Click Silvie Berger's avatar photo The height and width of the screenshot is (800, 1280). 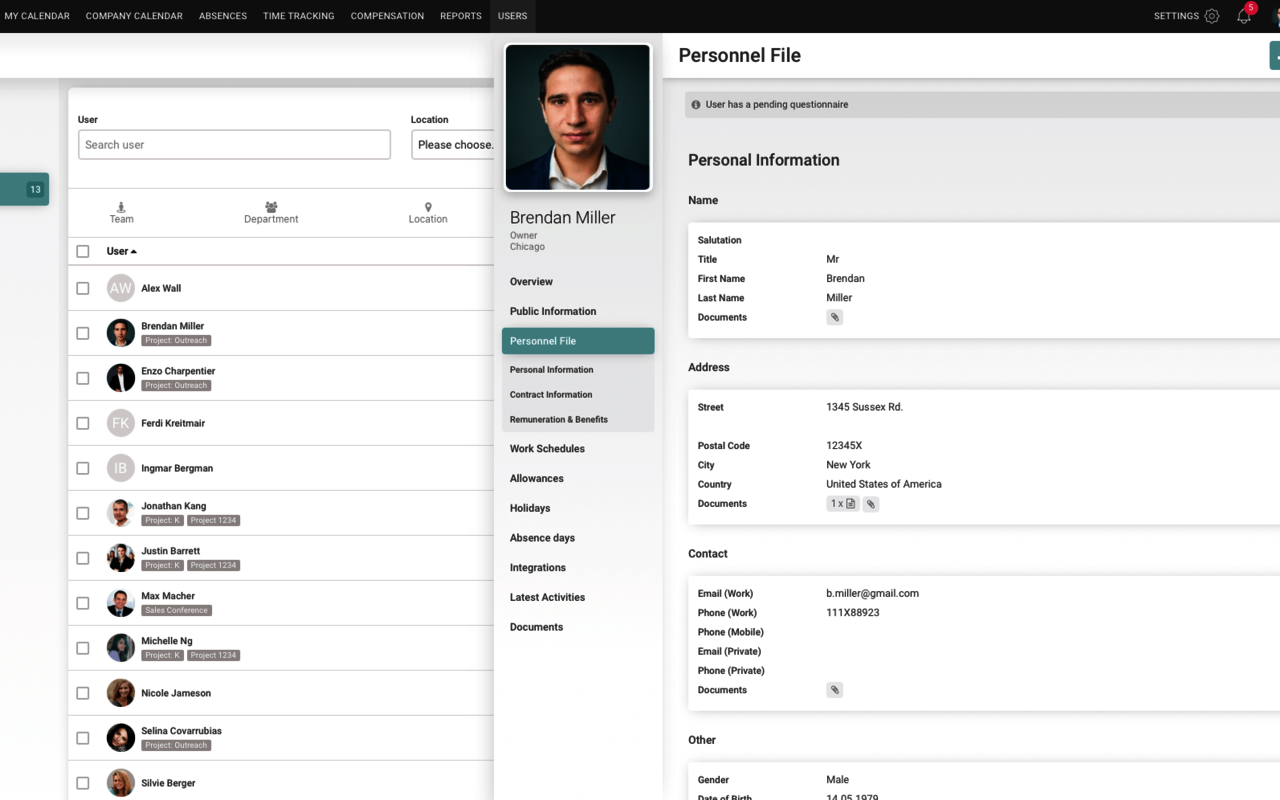click(121, 783)
